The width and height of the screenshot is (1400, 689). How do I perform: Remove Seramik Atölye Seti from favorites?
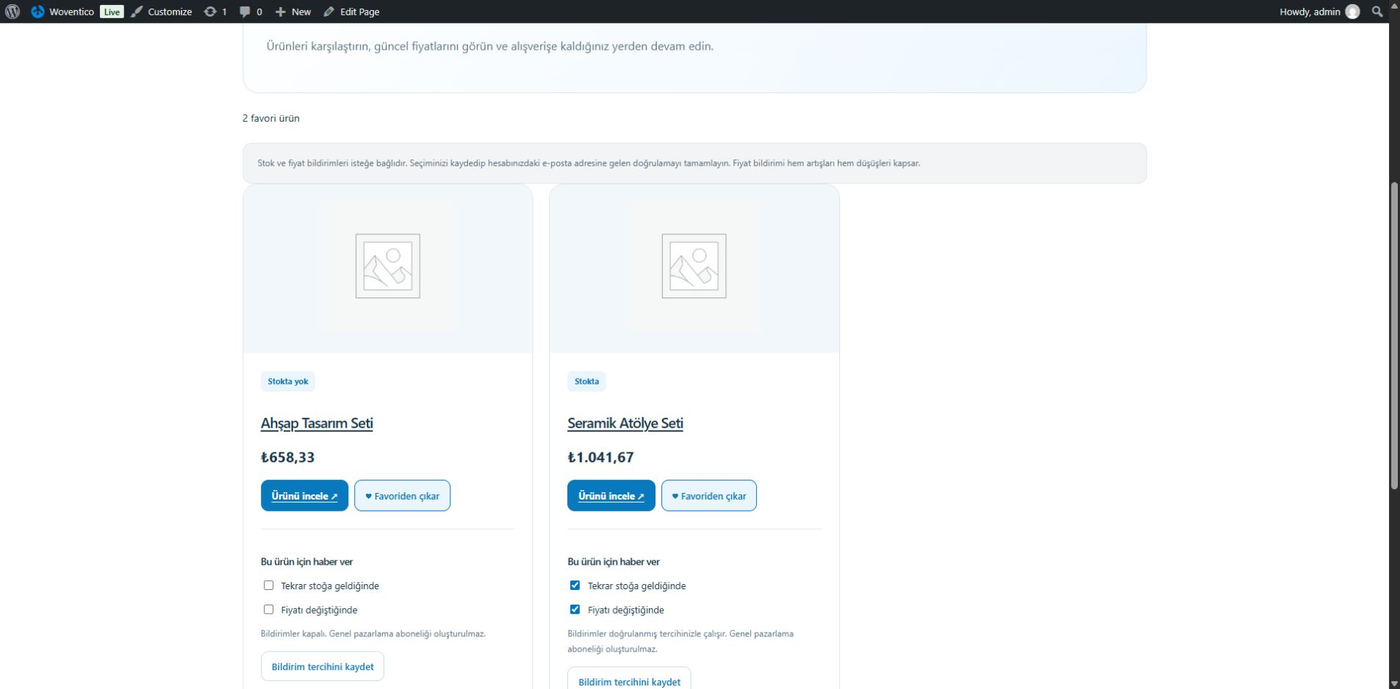[709, 496]
